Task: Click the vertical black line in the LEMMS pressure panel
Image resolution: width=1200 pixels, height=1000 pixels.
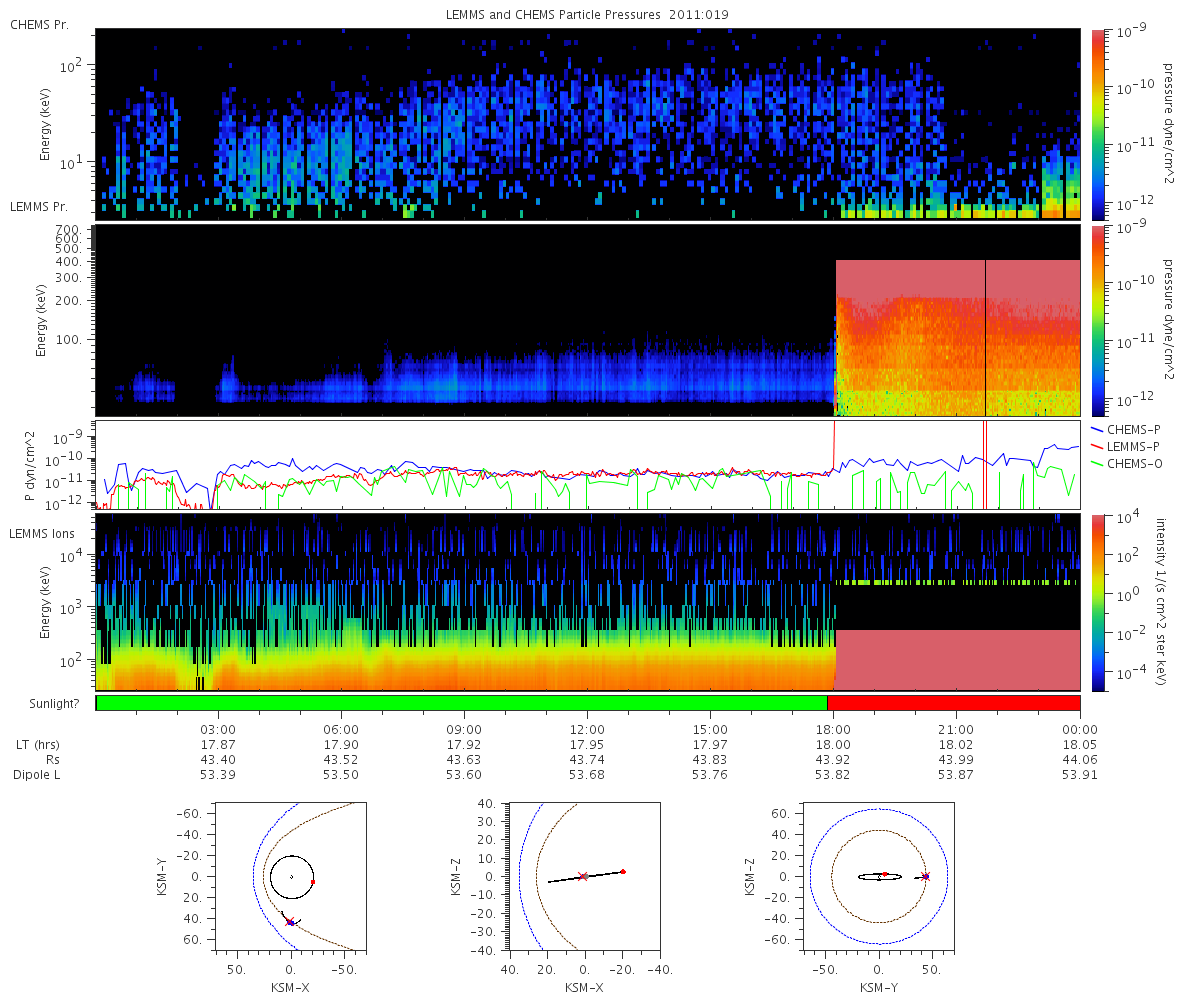Action: pos(985,338)
